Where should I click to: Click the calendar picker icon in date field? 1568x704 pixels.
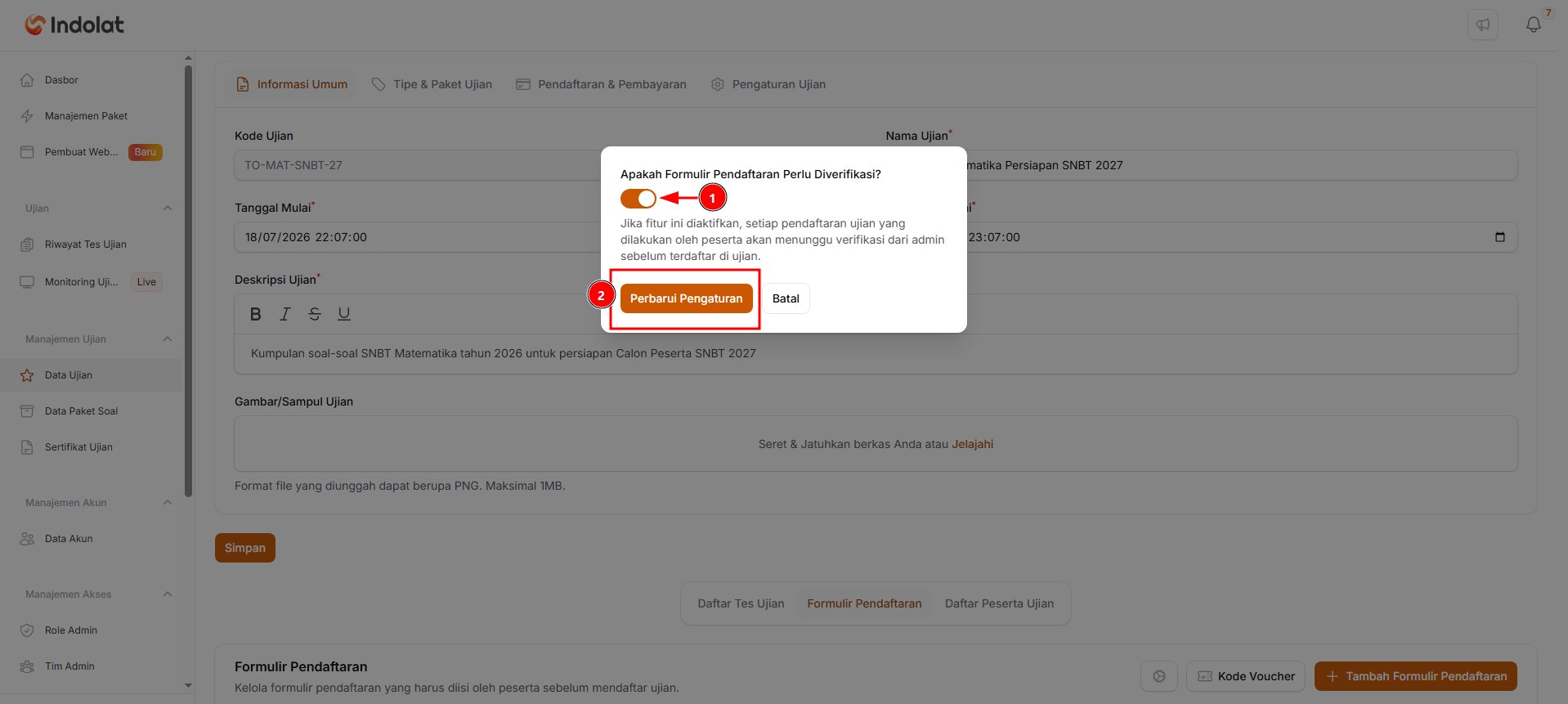(1499, 237)
